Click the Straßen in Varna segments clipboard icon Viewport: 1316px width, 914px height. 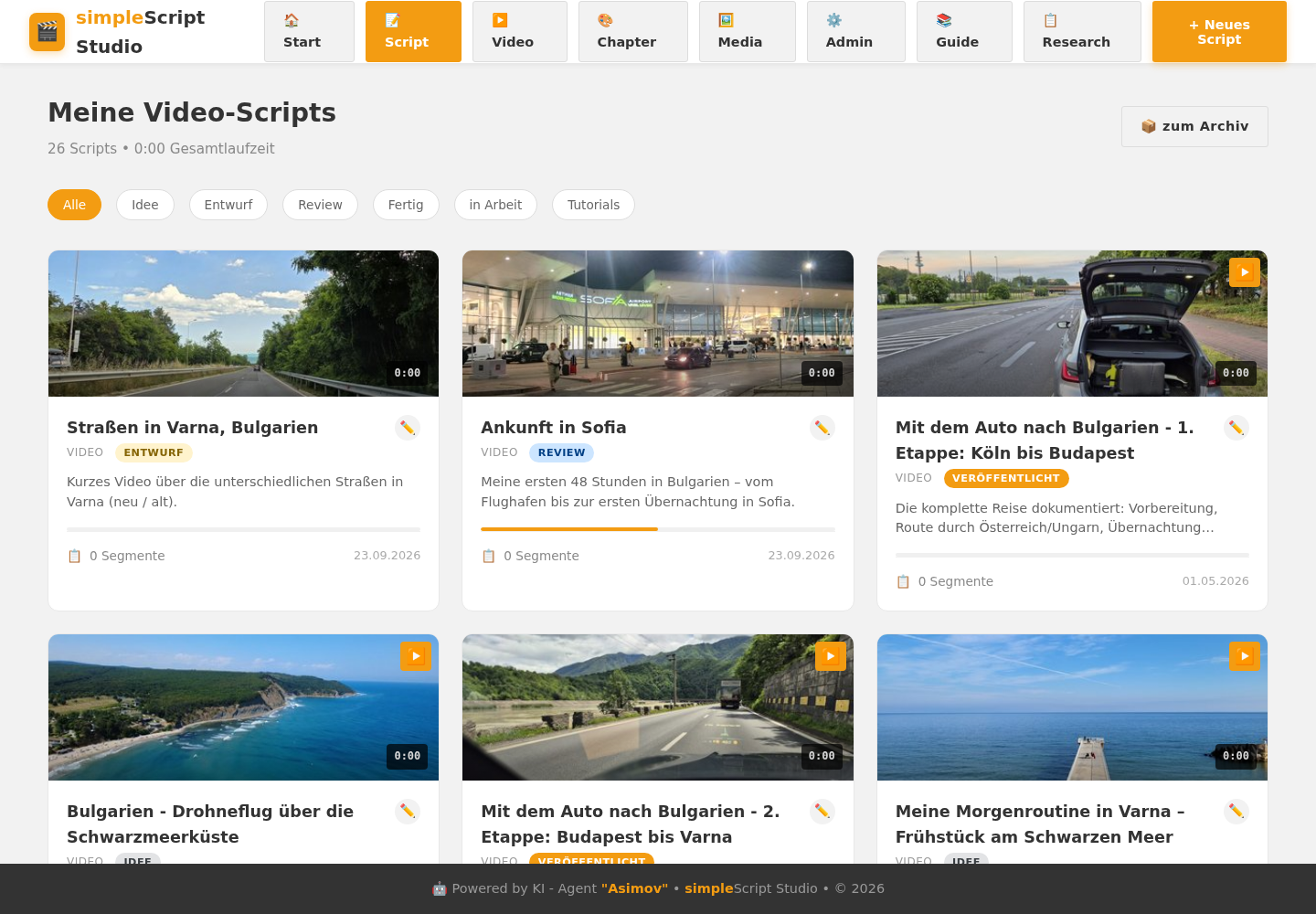coord(75,556)
